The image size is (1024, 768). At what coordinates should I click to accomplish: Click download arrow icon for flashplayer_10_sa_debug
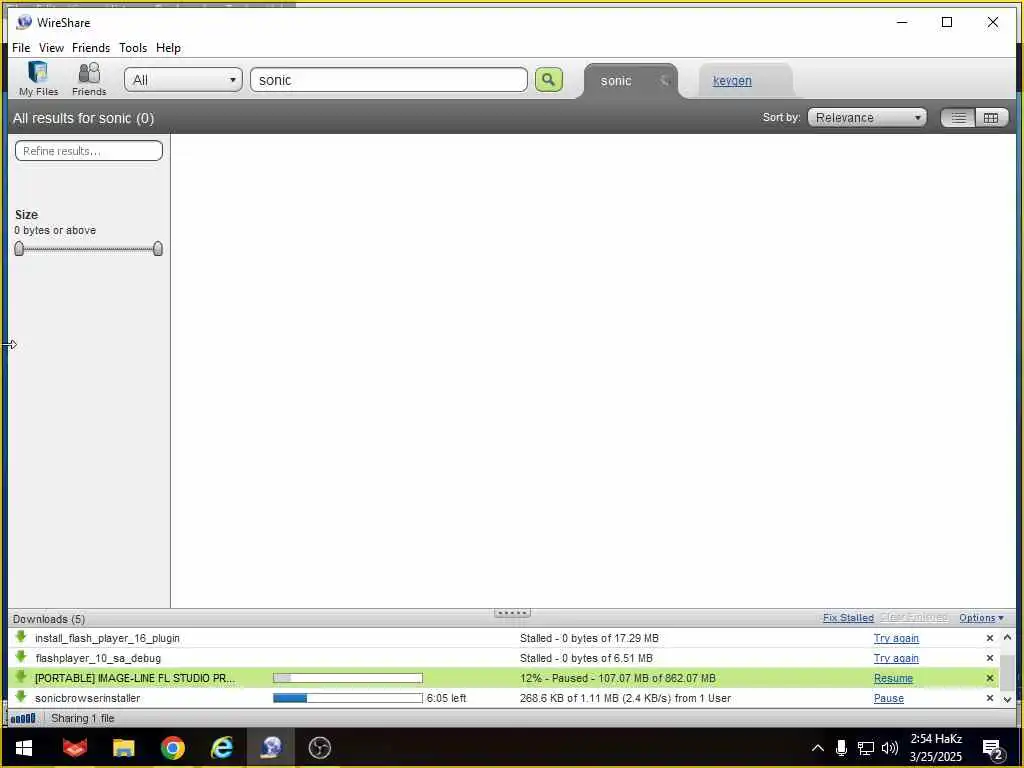[21, 657]
